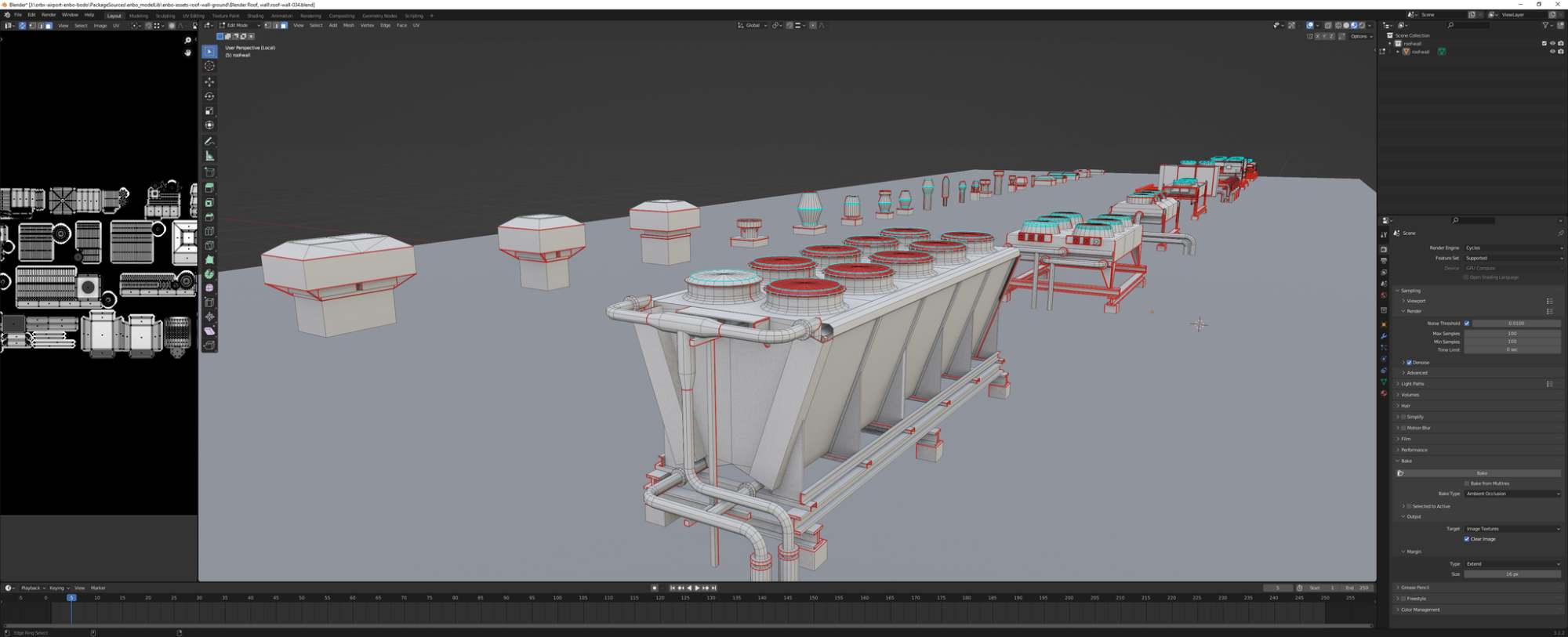
Task: Open the Render menu
Action: pos(49,15)
